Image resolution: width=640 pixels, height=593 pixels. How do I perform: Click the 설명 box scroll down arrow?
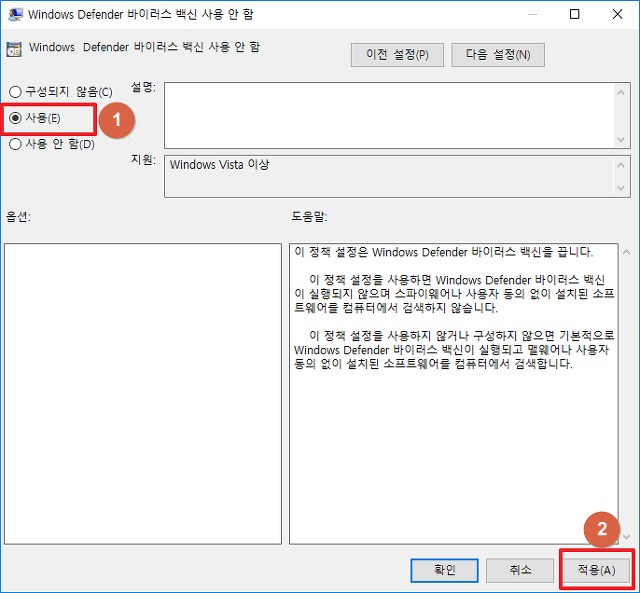tap(621, 140)
